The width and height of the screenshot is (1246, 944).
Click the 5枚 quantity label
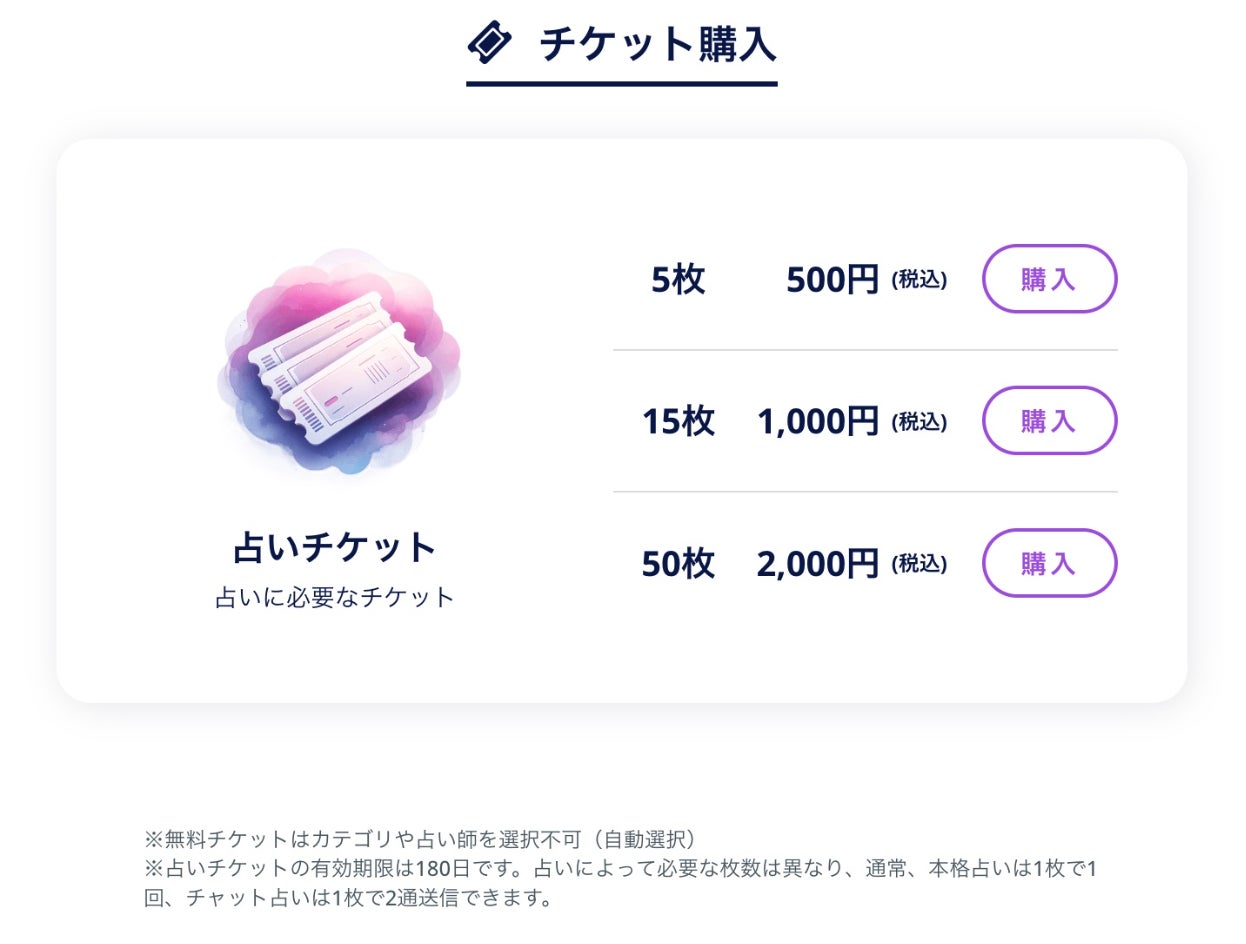678,280
